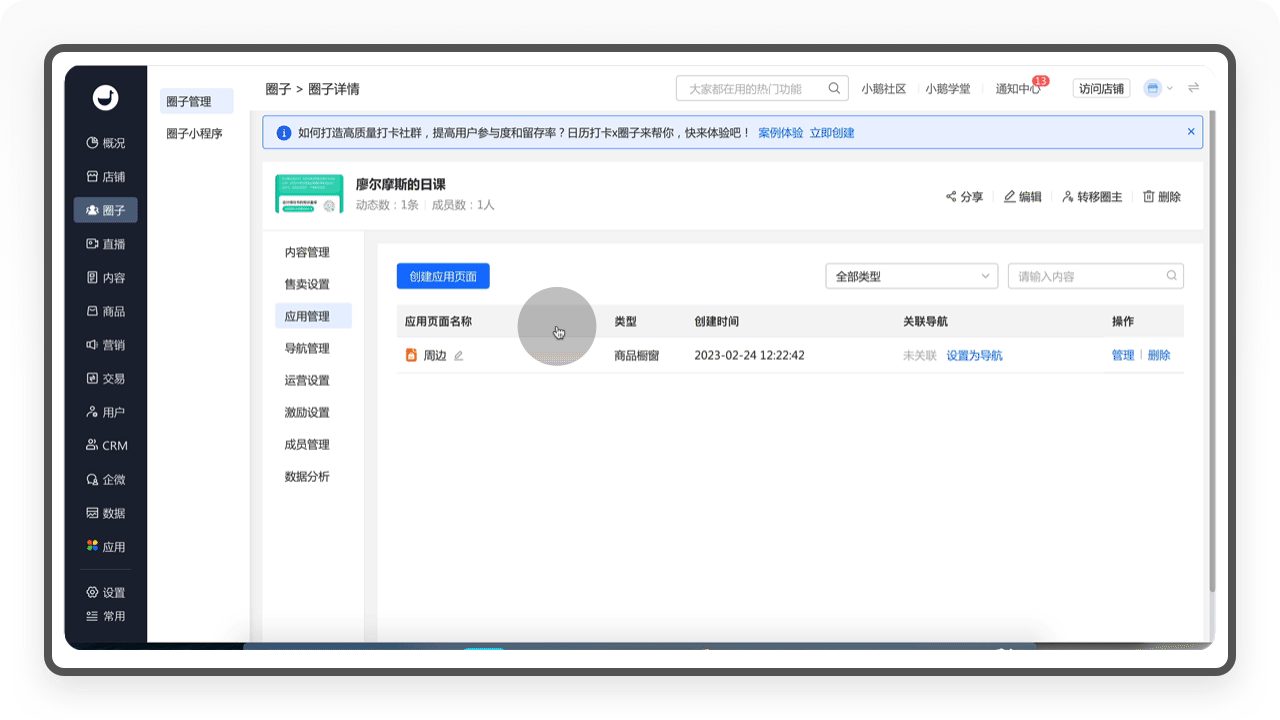Click the 分享 share icon
The width and height of the screenshot is (1280, 720).
click(951, 197)
